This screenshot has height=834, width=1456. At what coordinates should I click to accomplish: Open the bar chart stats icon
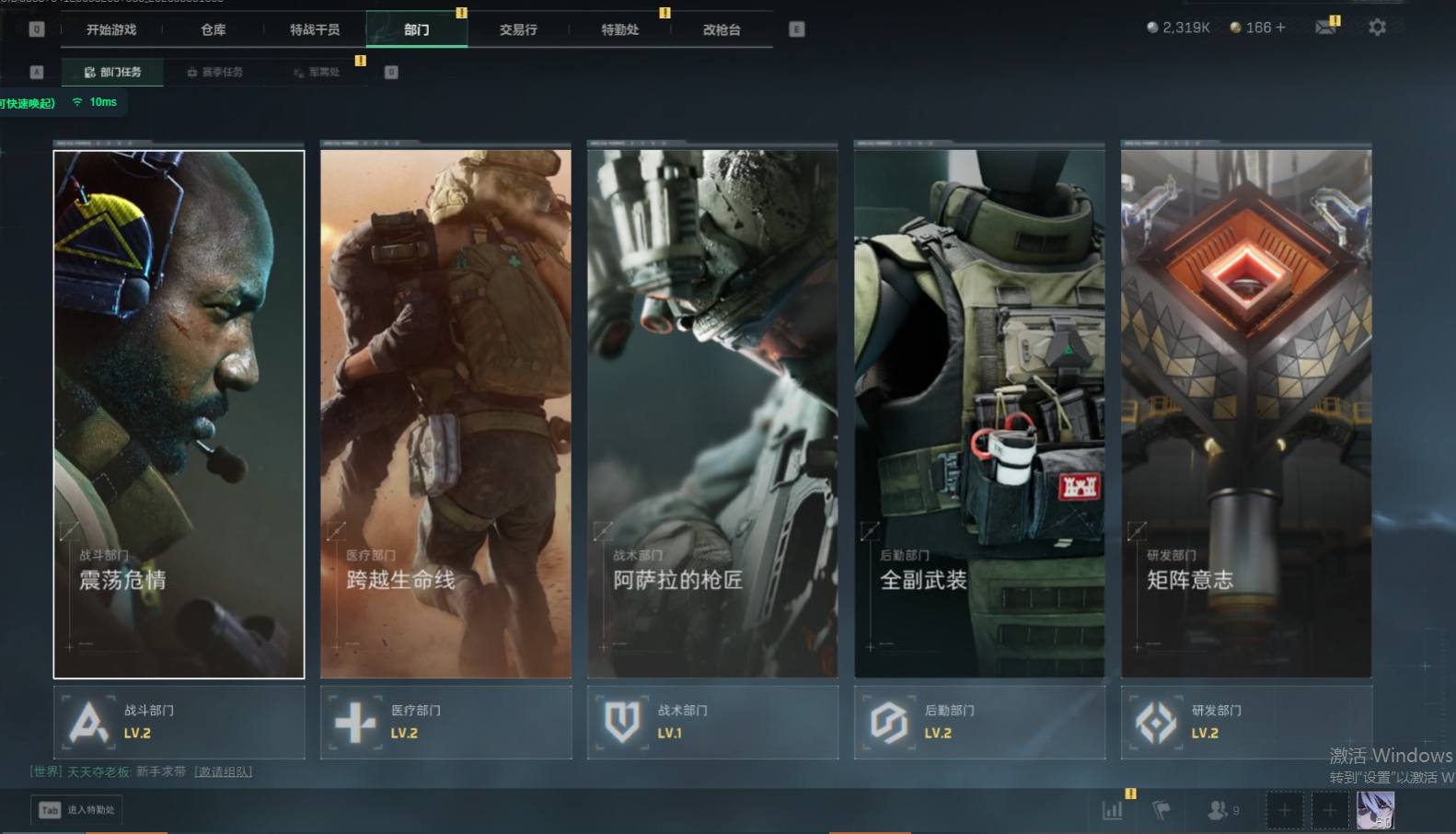click(x=1113, y=810)
